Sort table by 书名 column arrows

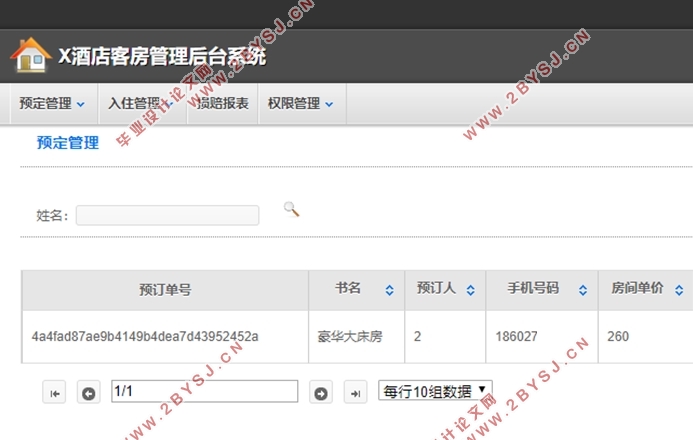tap(389, 290)
